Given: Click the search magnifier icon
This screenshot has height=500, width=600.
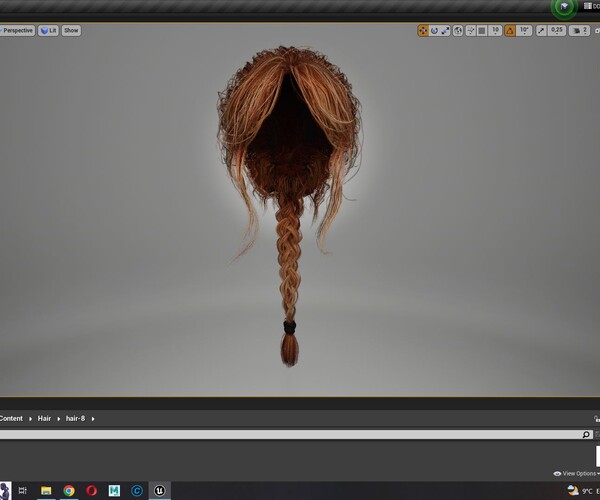Looking at the screenshot, I should point(586,435).
